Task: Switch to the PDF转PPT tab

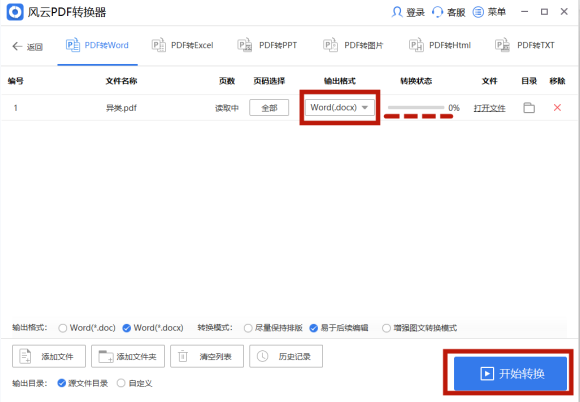Action: [x=267, y=45]
